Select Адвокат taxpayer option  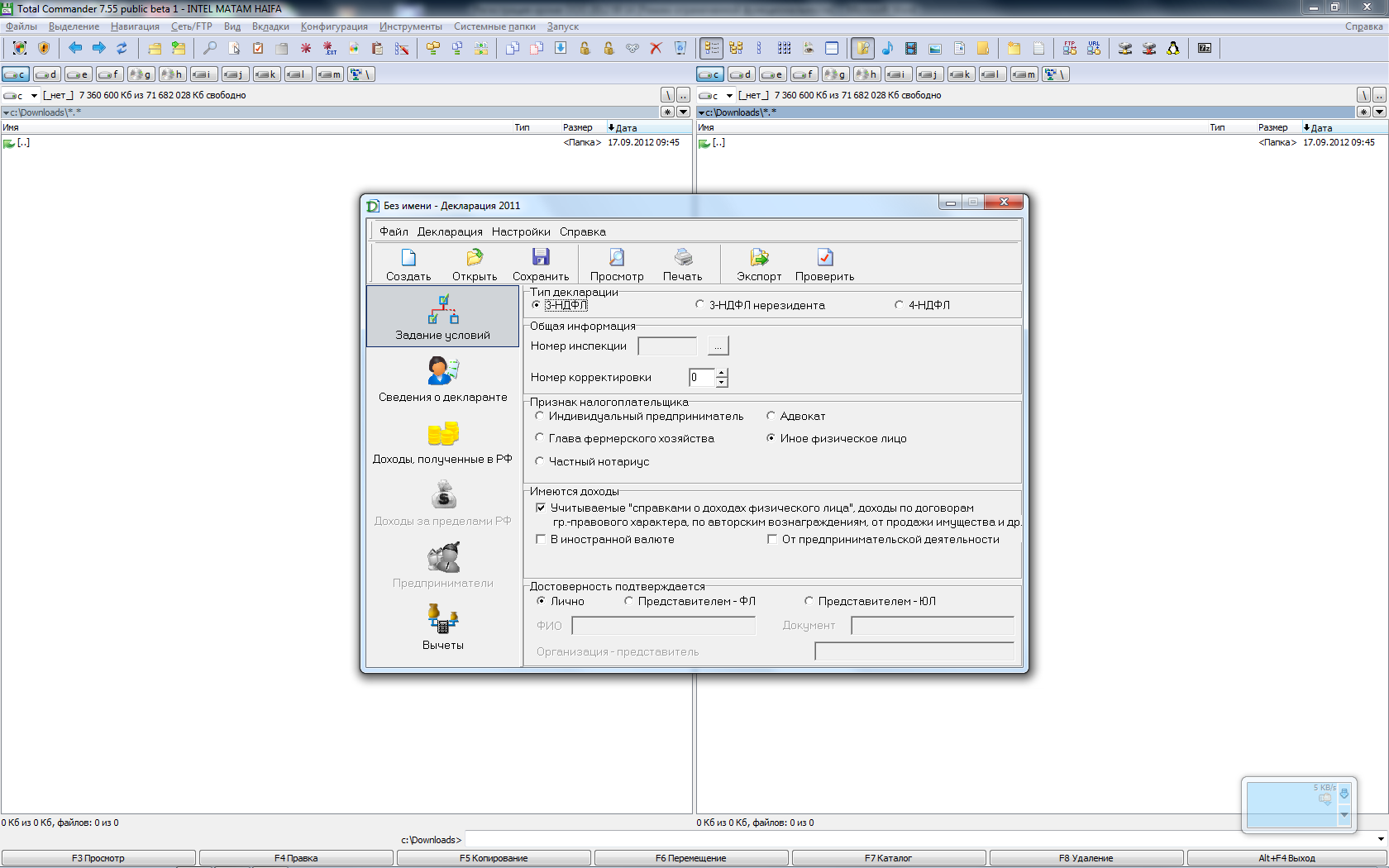771,416
